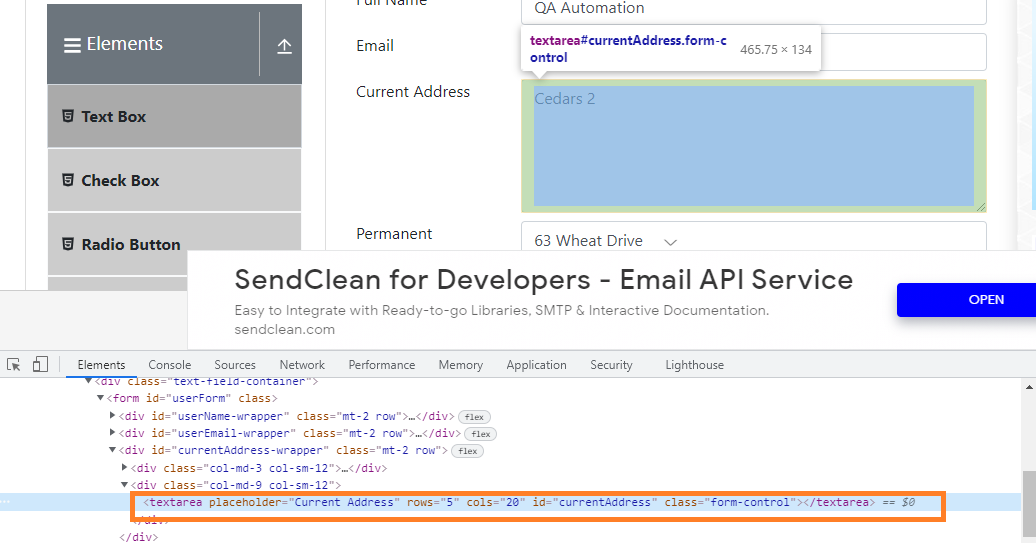Click the Full Name field with QA Automation
Image resolution: width=1036 pixels, height=543 pixels.
click(x=754, y=10)
